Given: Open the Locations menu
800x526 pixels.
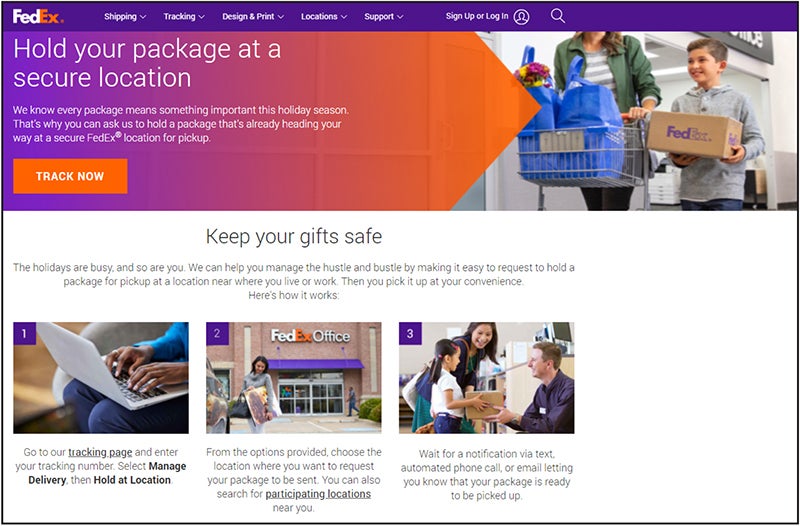Looking at the screenshot, I should [324, 16].
